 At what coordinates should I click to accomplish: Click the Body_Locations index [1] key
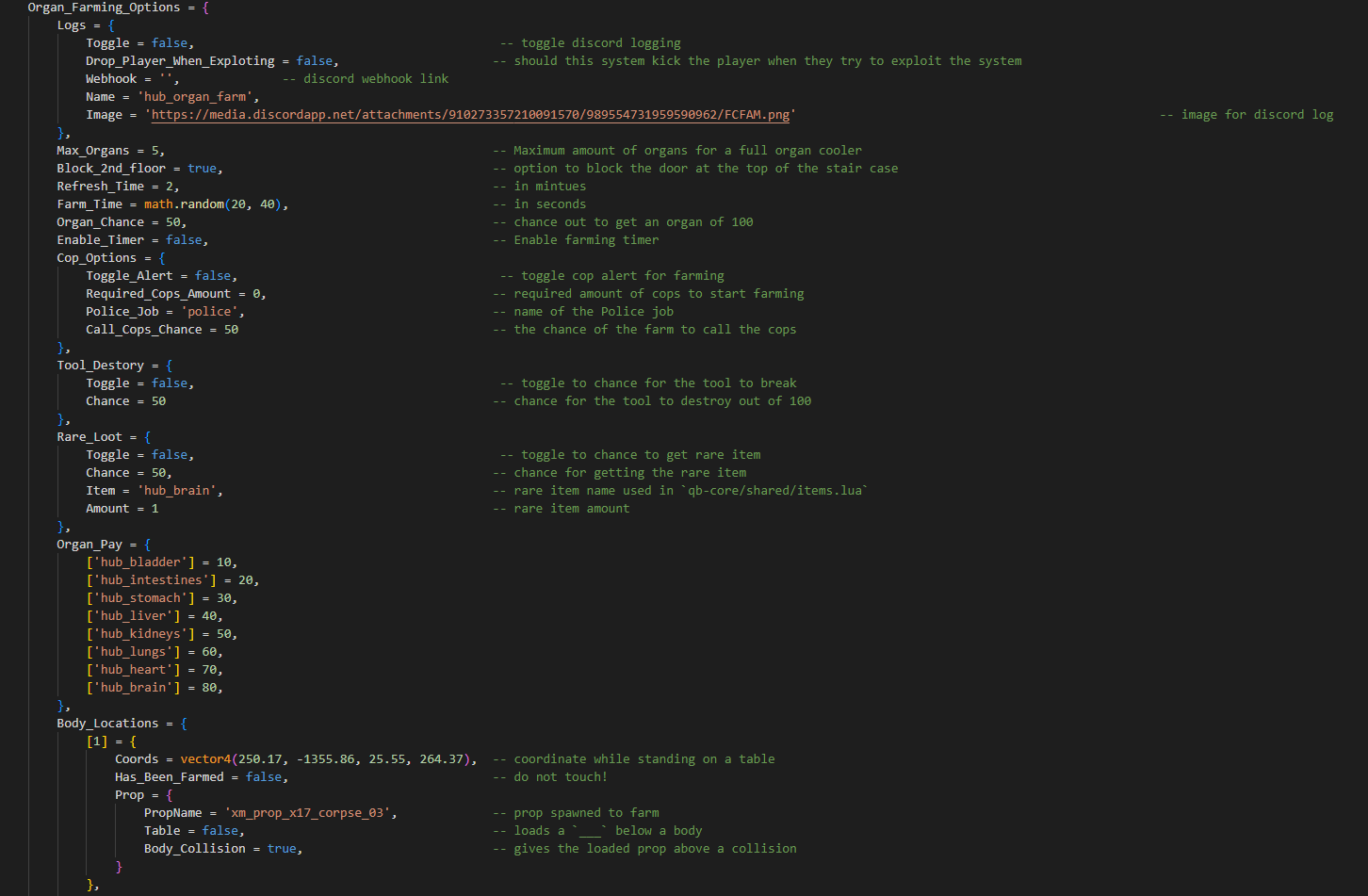coord(97,741)
